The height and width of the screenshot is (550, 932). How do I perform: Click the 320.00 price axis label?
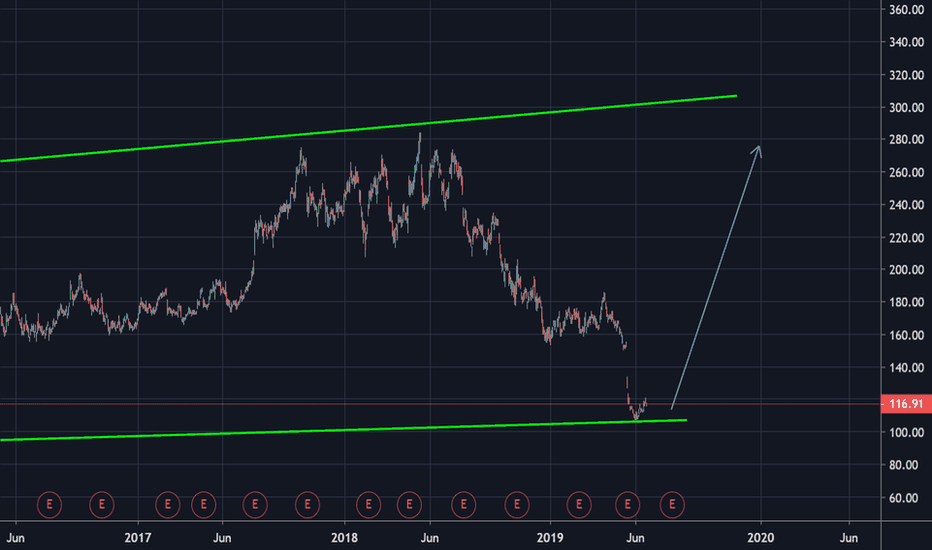coord(906,75)
